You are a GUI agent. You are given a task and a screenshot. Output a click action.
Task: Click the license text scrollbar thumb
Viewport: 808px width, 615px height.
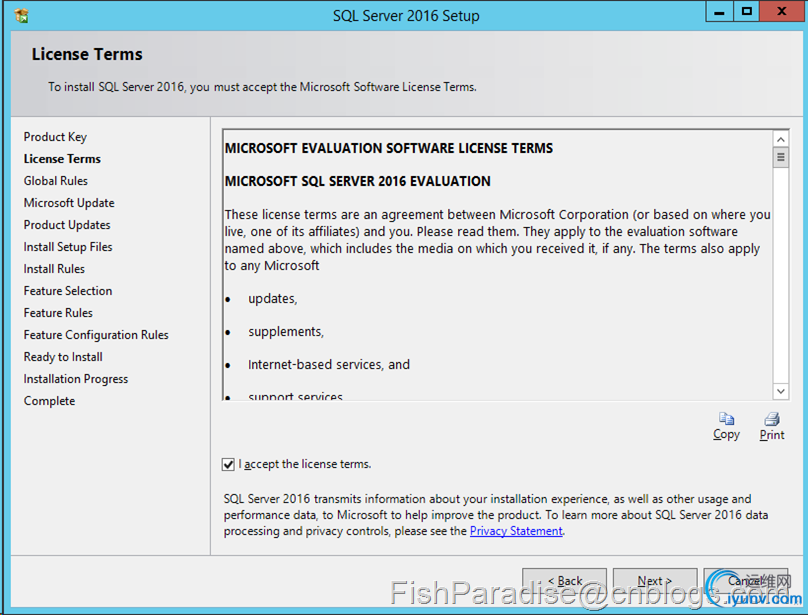pos(781,157)
